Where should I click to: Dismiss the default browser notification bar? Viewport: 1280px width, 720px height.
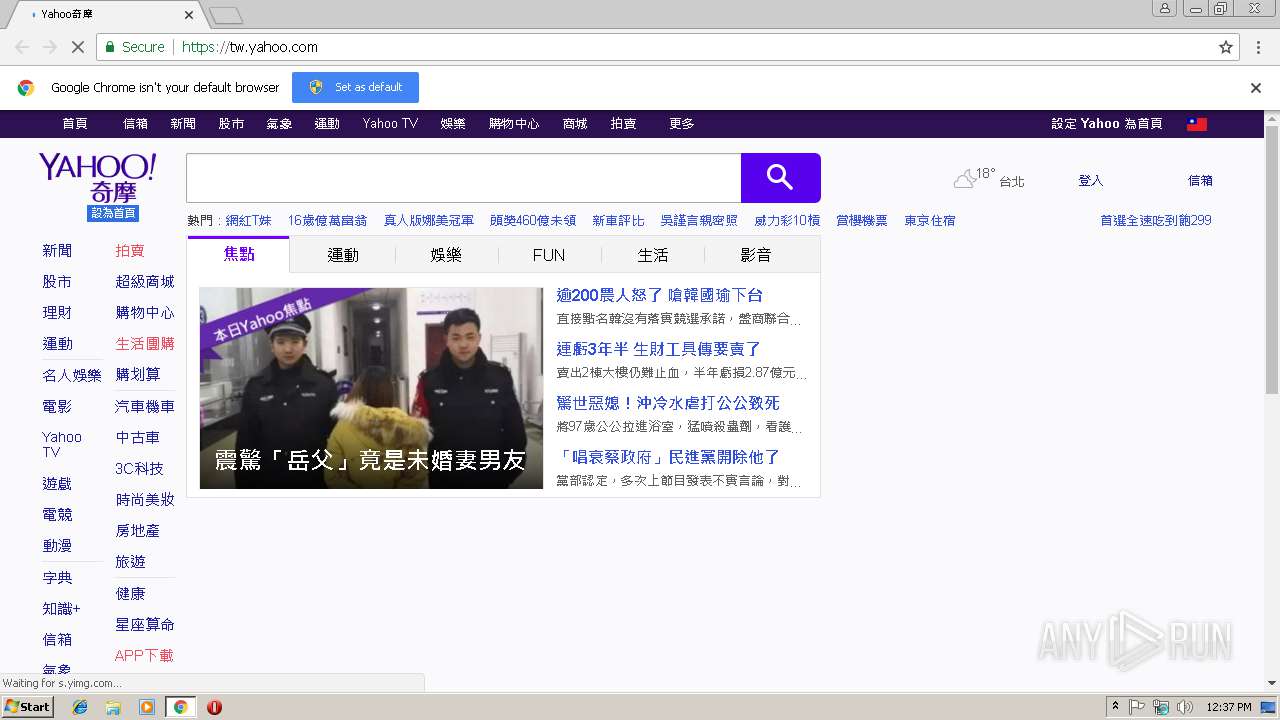(1256, 88)
